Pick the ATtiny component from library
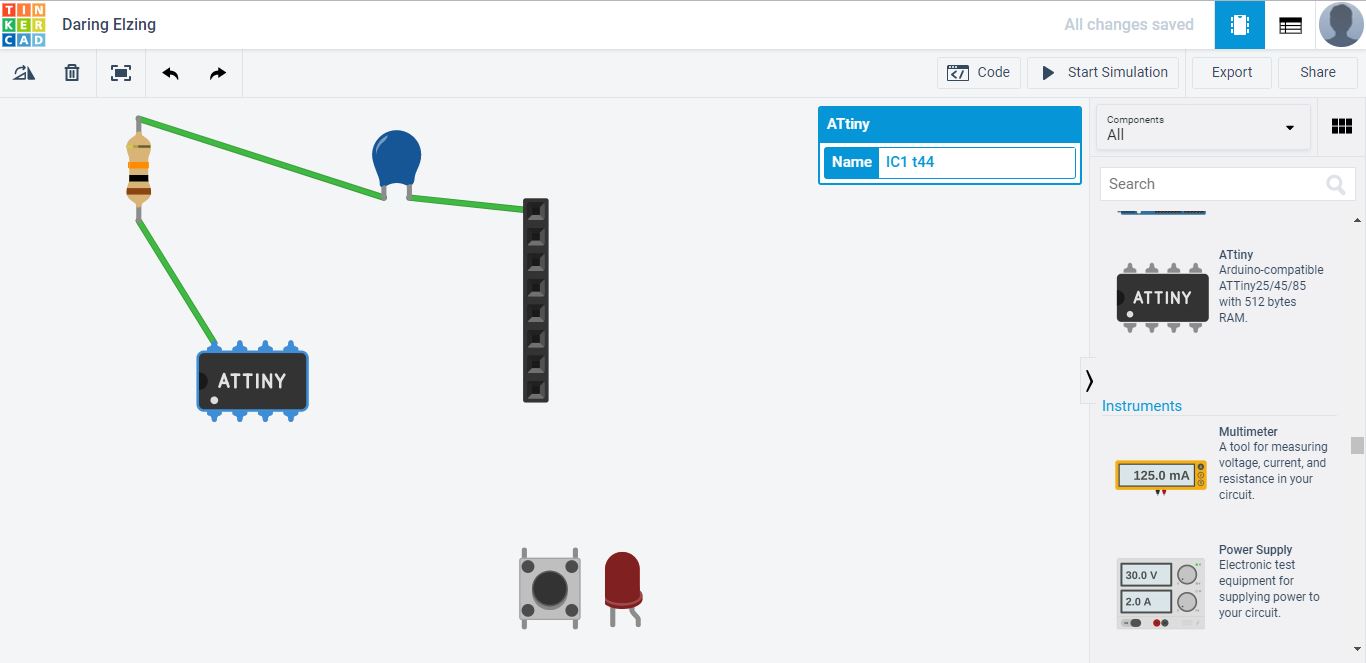 pos(1162,298)
